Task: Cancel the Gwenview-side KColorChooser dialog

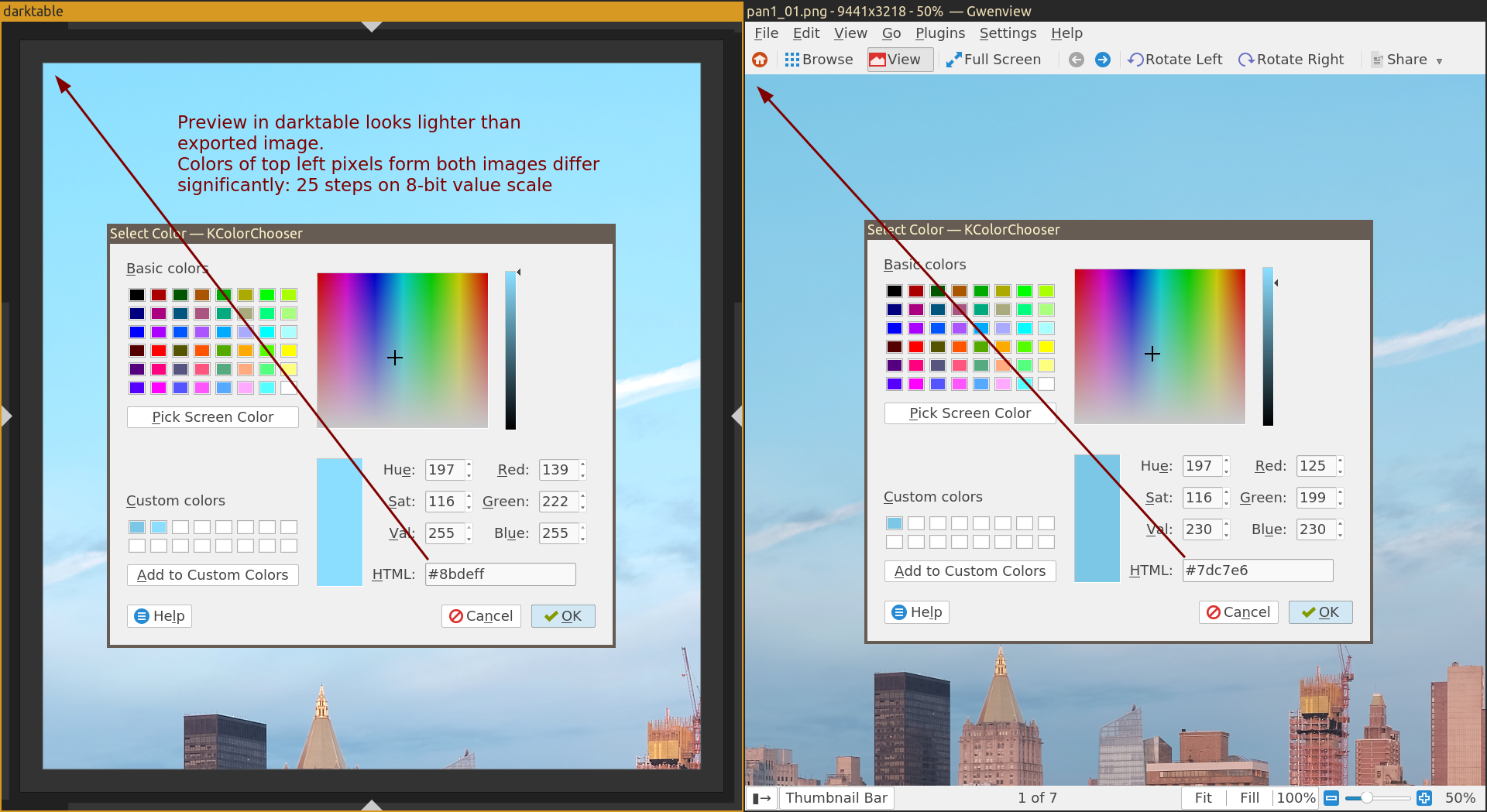Action: (1238, 612)
